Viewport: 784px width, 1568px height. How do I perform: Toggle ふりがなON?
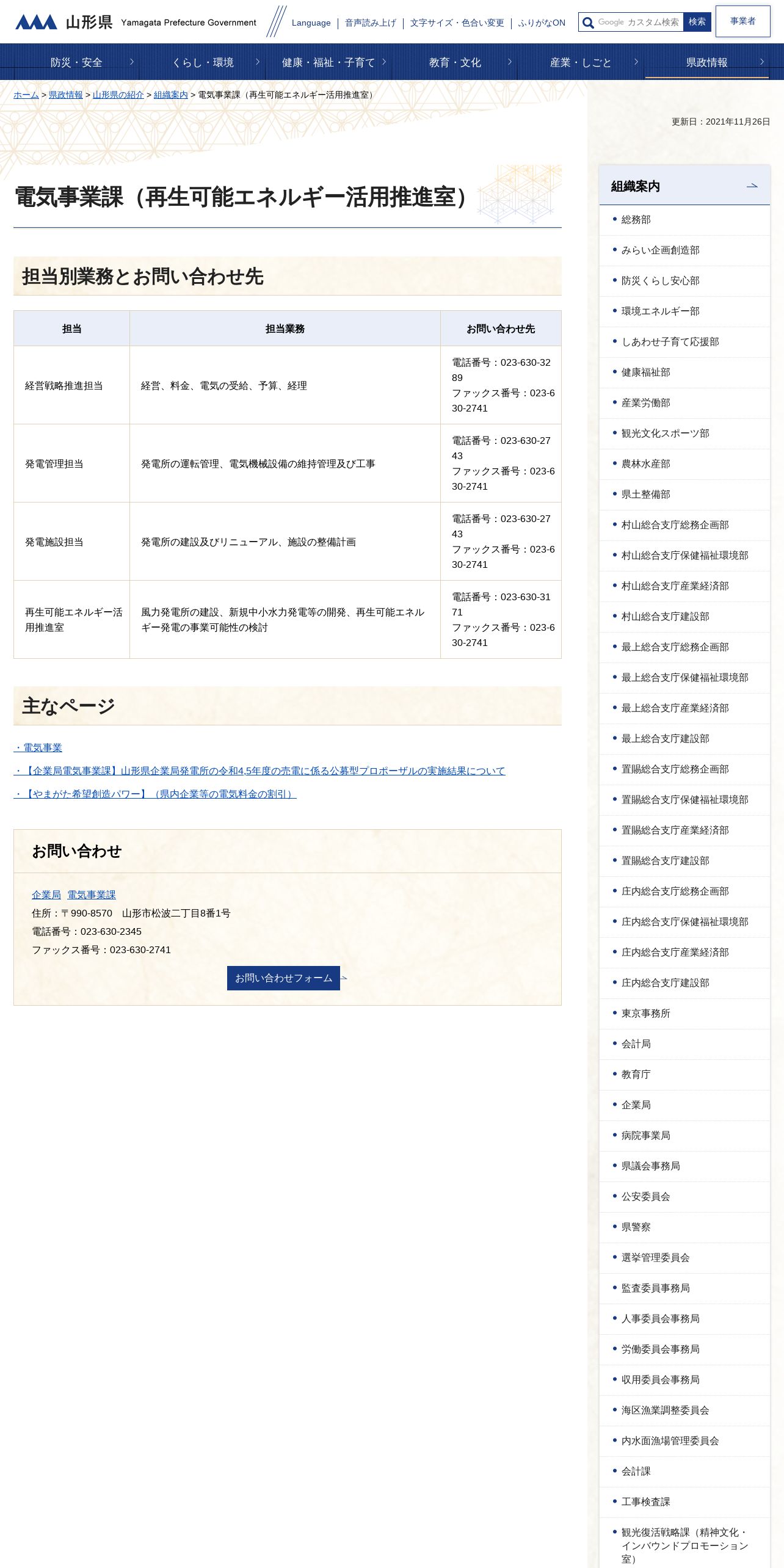(542, 23)
